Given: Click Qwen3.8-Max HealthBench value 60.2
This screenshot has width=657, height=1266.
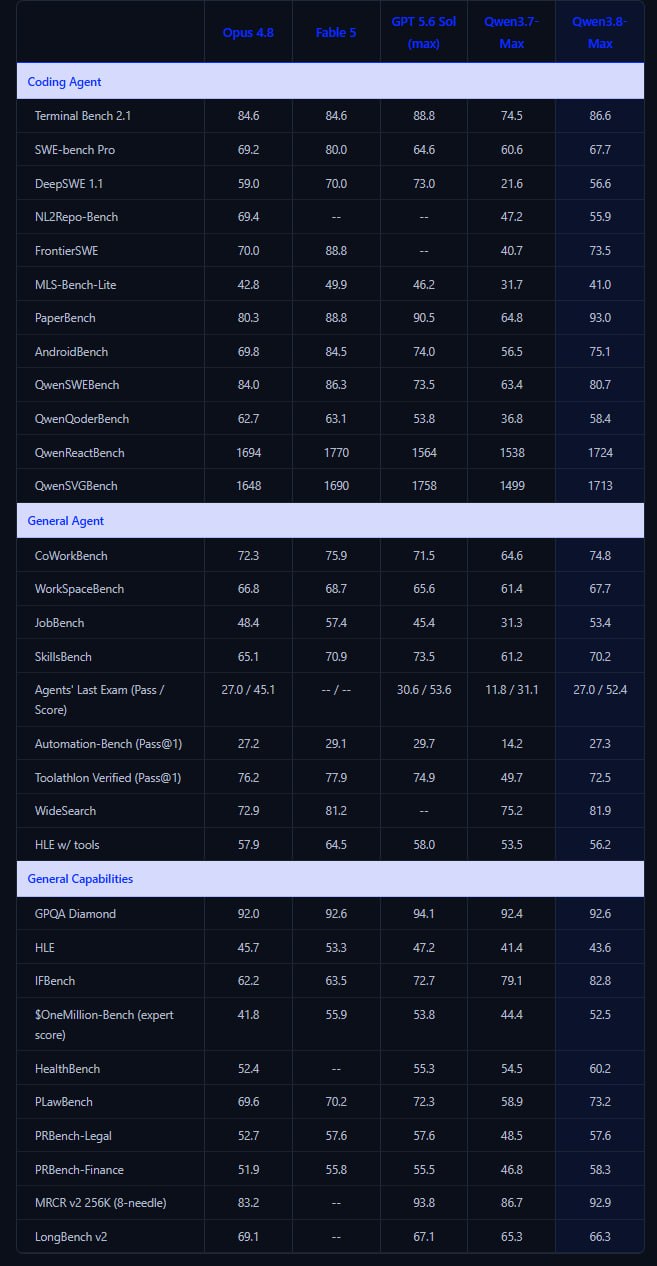Looking at the screenshot, I should 600,1069.
